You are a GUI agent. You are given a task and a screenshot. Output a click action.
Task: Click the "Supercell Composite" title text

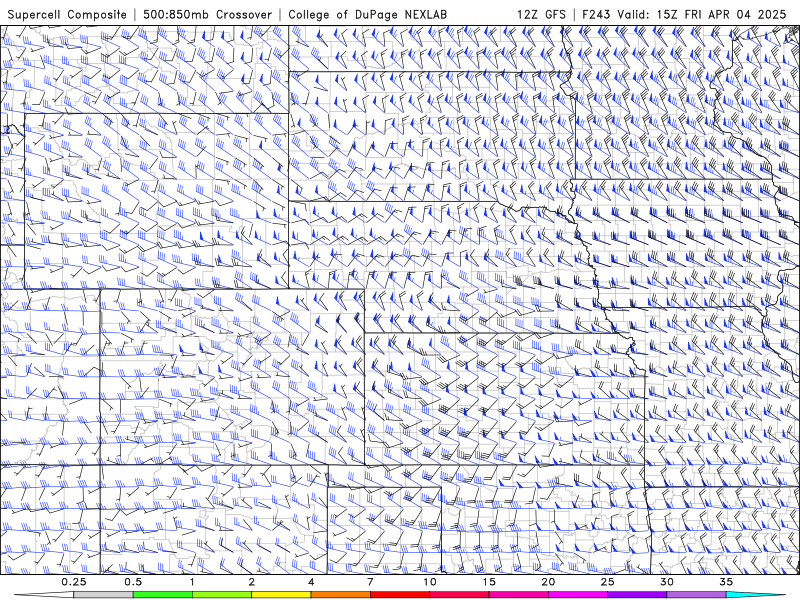(x=67, y=14)
